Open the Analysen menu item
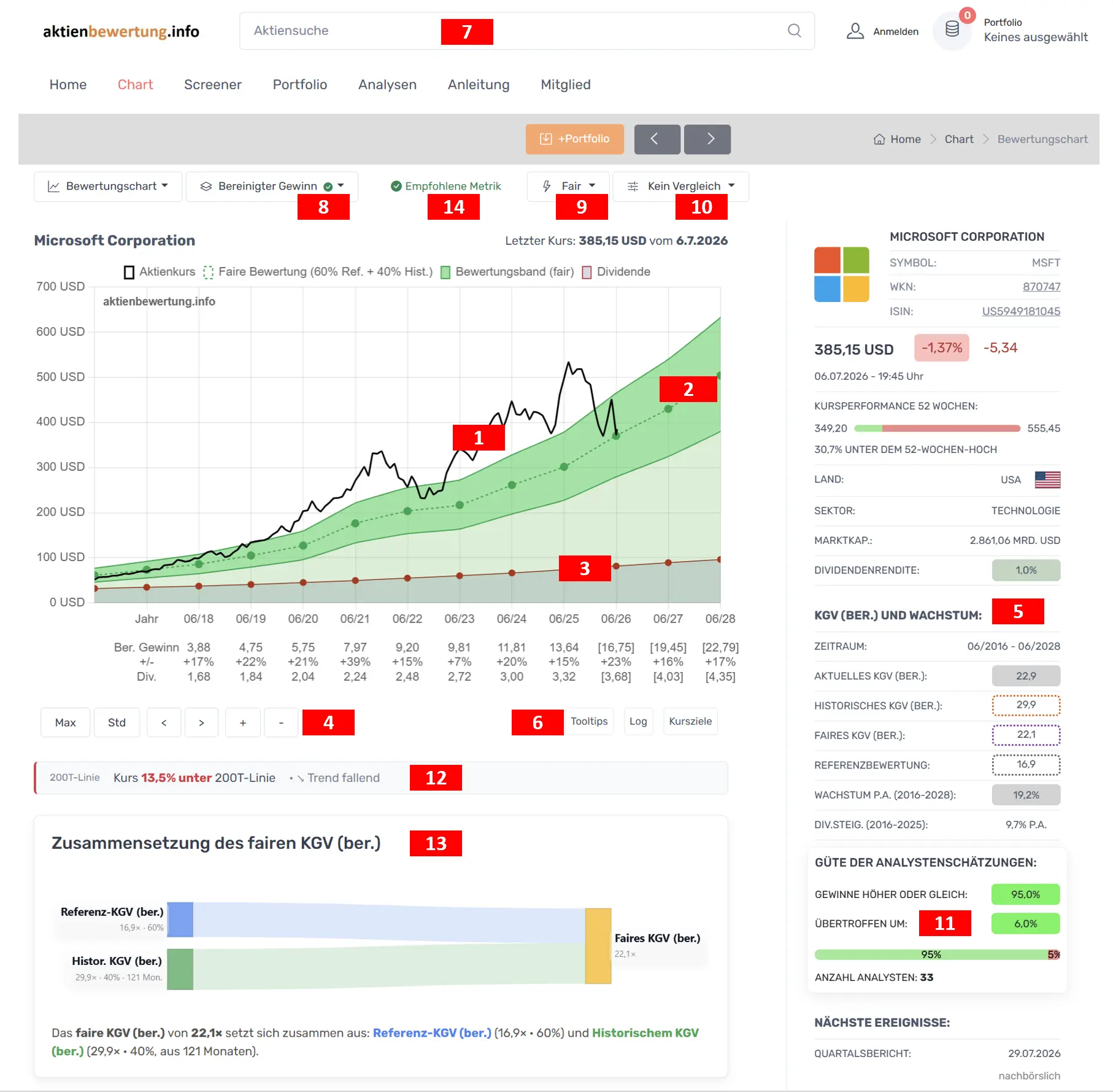This screenshot has height=1092, width=1113. tap(387, 85)
